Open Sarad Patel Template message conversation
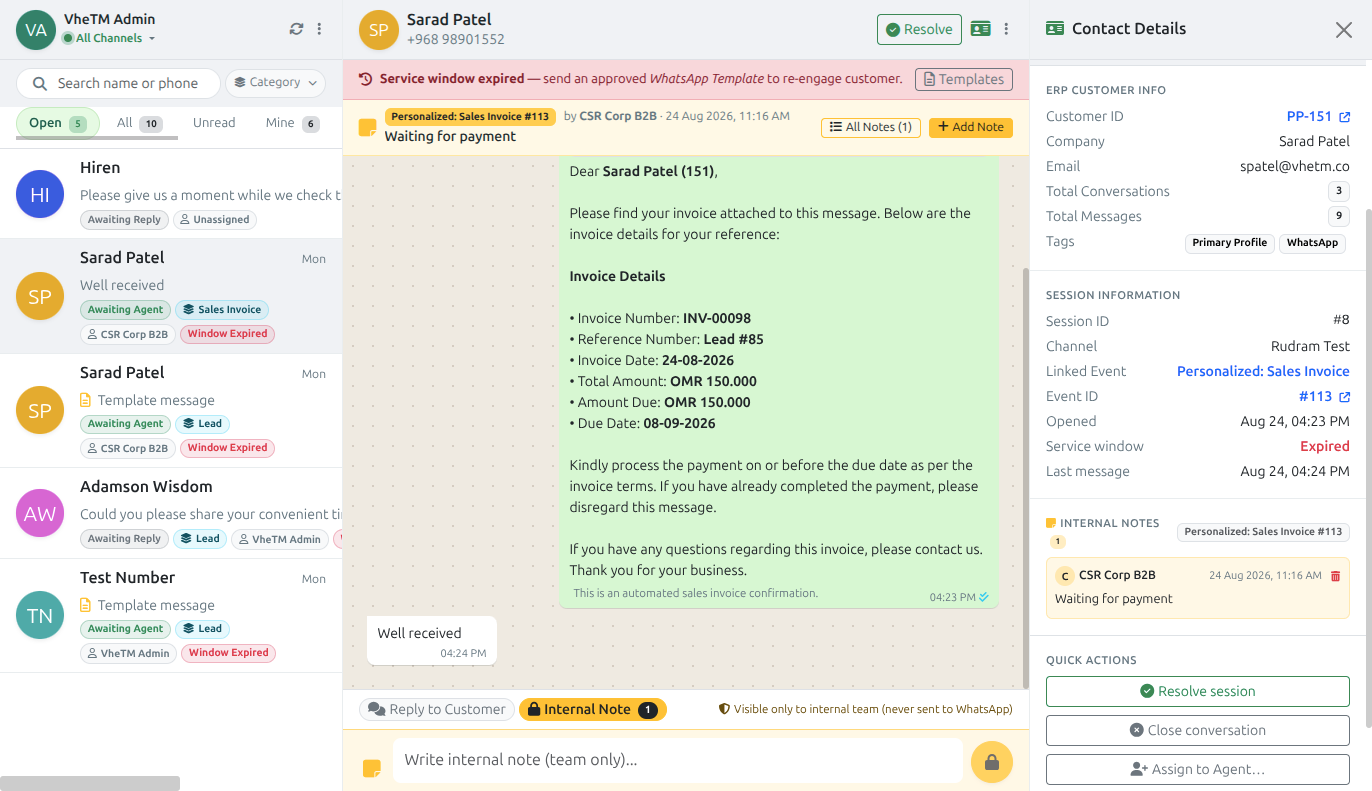The height and width of the screenshot is (791, 1372). (171, 411)
